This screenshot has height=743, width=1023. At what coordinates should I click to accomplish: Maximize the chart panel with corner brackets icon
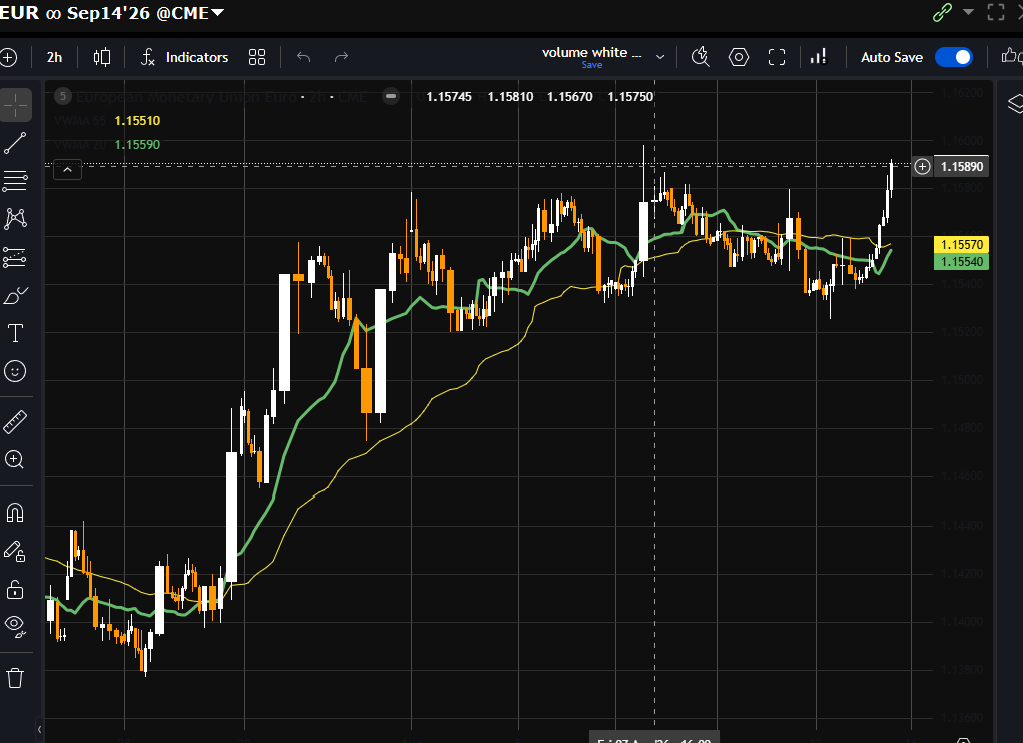coord(996,12)
